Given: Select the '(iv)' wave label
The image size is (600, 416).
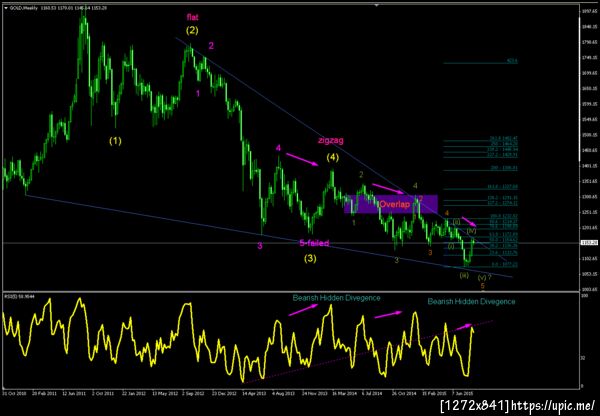Looking at the screenshot, I should point(471,231).
